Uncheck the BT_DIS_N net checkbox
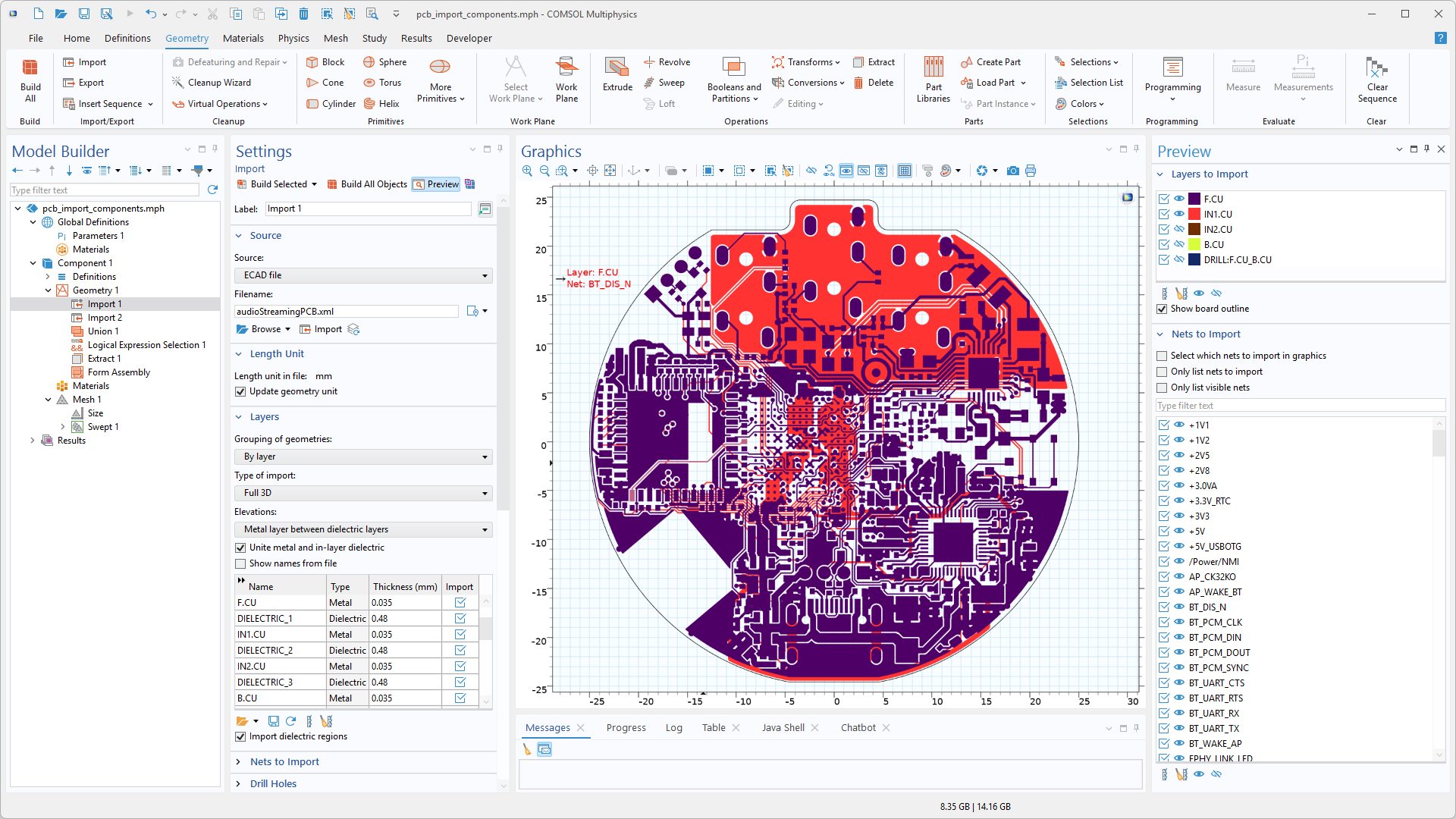The image size is (1456, 819). (1163, 607)
